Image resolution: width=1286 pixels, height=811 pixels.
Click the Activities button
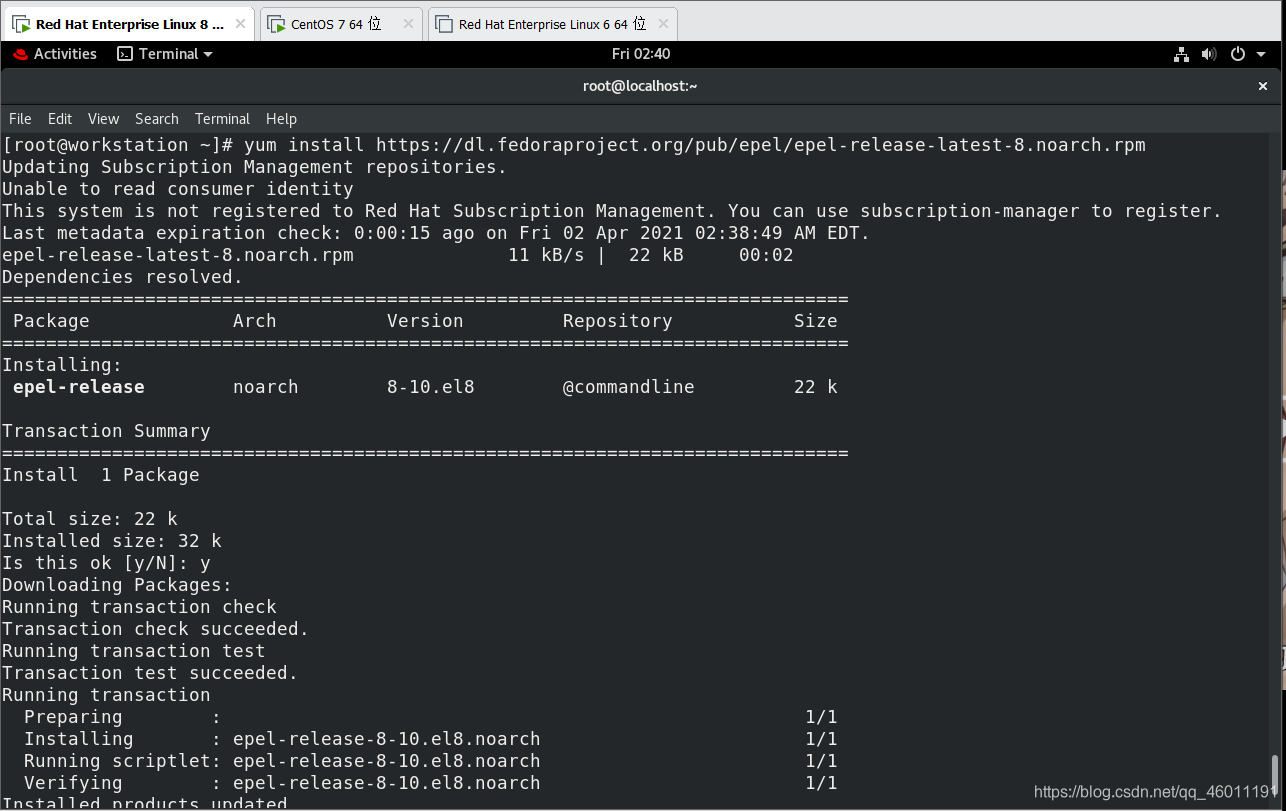click(x=65, y=54)
